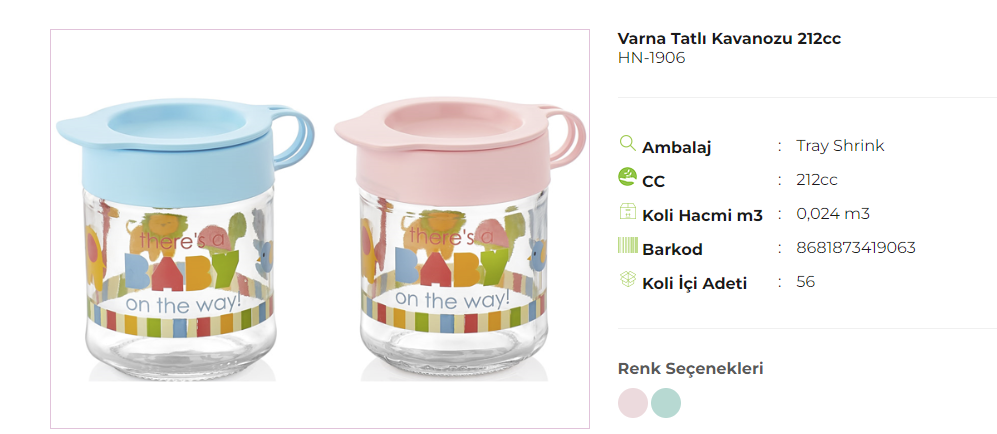Select the pink color option
This screenshot has height=434, width=997.
pos(633,403)
